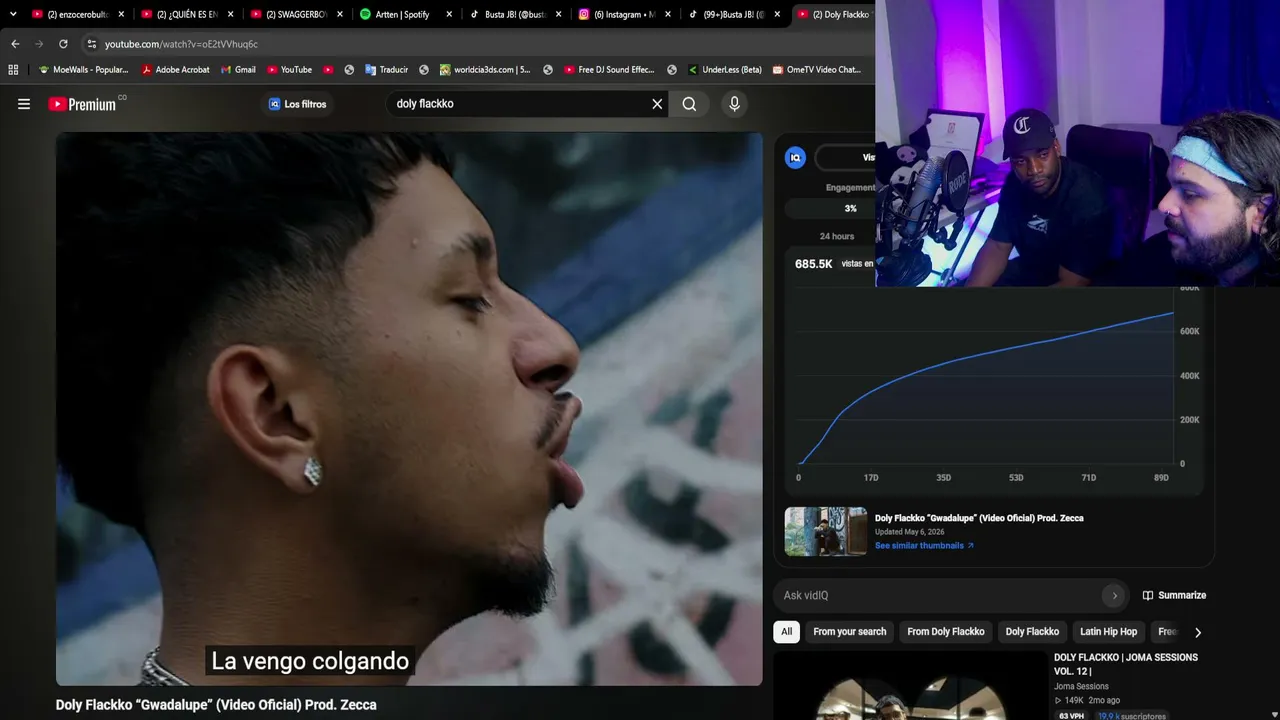1280x720 pixels.
Task: Start voice search with the microphone
Action: tap(734, 104)
